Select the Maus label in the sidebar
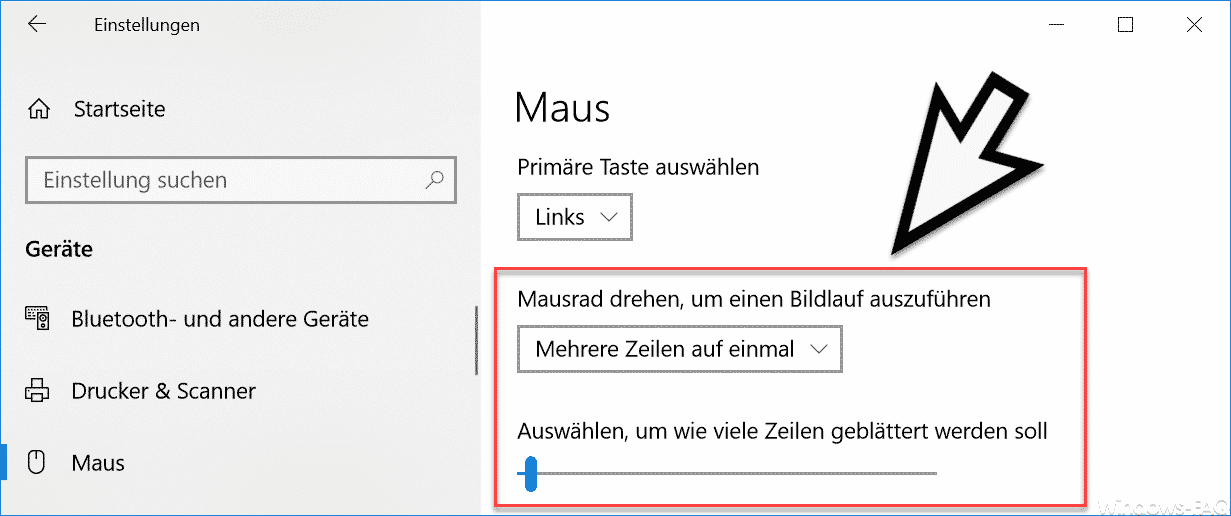1231x516 pixels. coord(98,463)
